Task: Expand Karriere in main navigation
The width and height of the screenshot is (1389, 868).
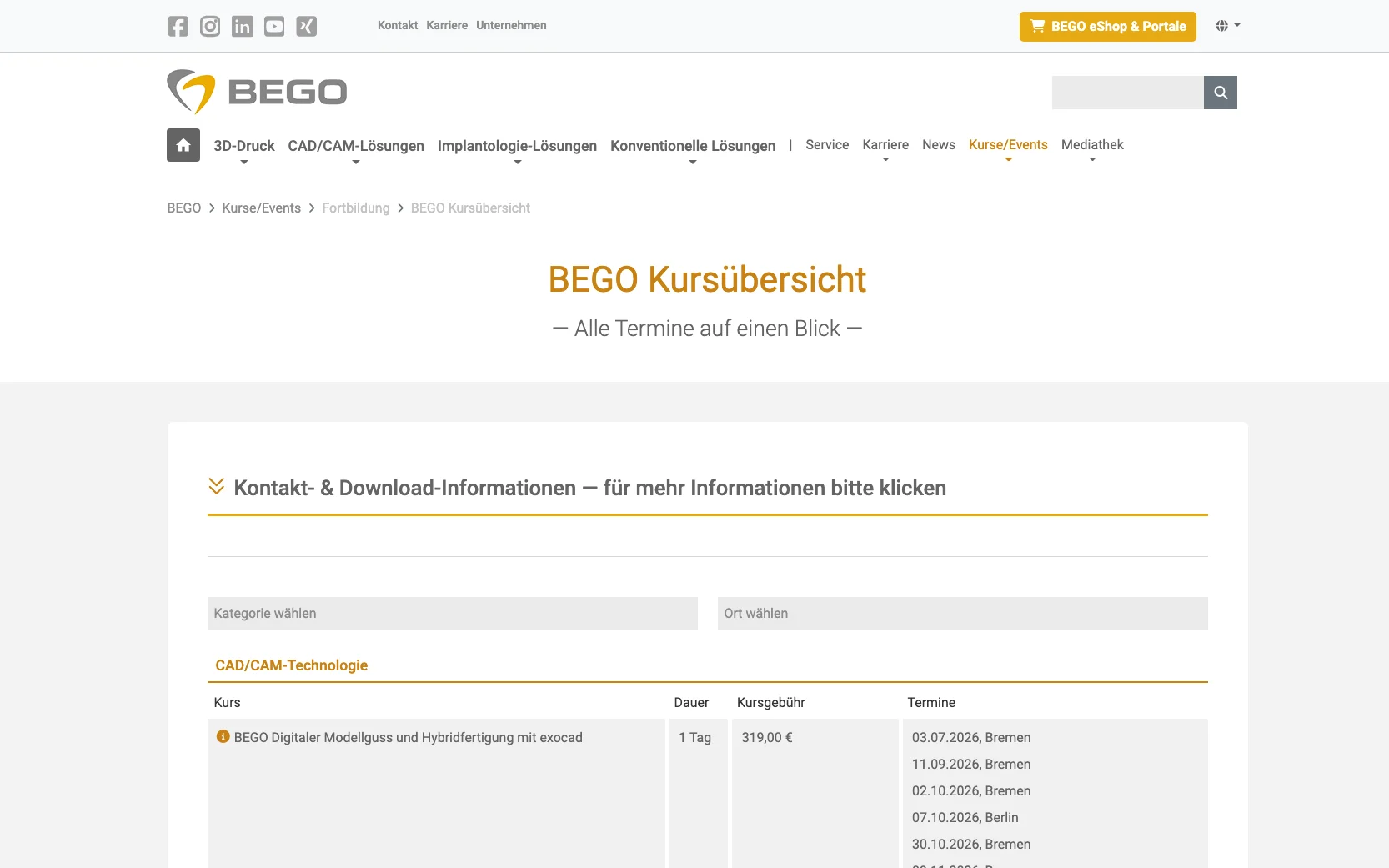Action: tap(885, 147)
